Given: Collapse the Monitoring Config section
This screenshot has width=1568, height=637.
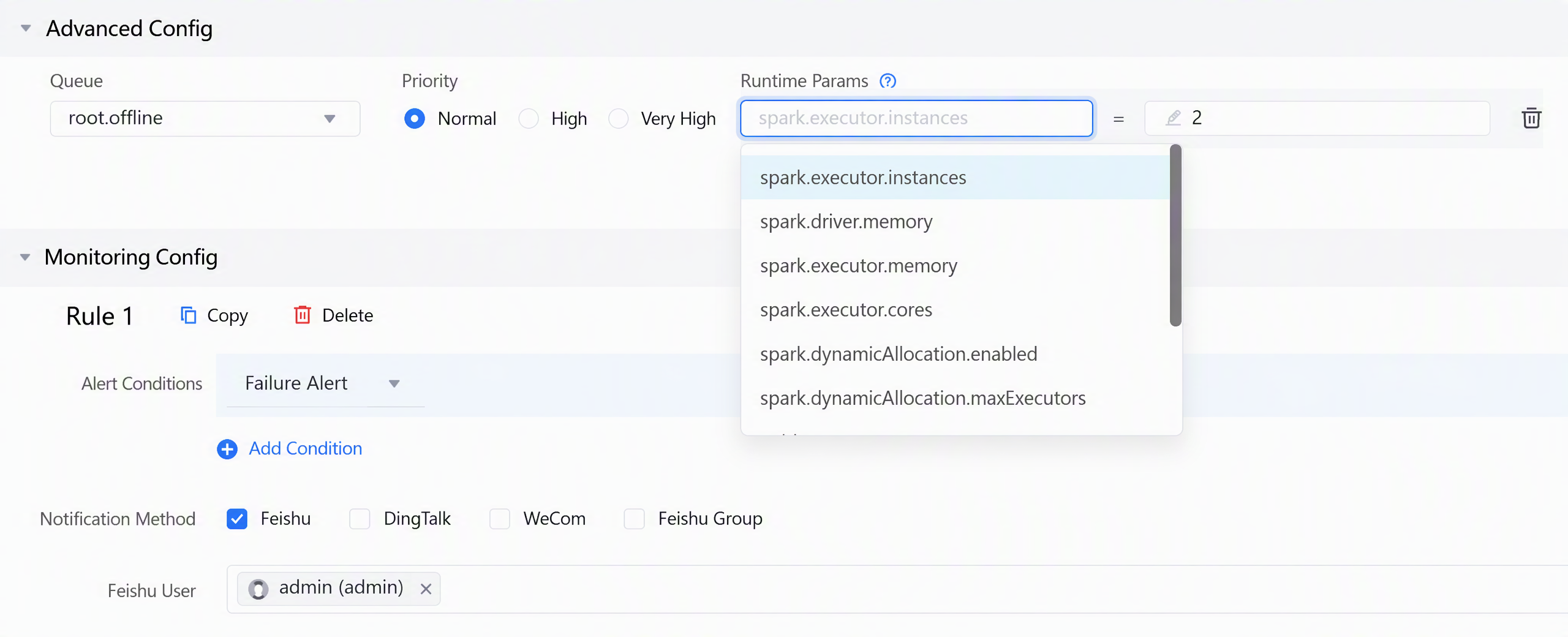Looking at the screenshot, I should coord(25,257).
